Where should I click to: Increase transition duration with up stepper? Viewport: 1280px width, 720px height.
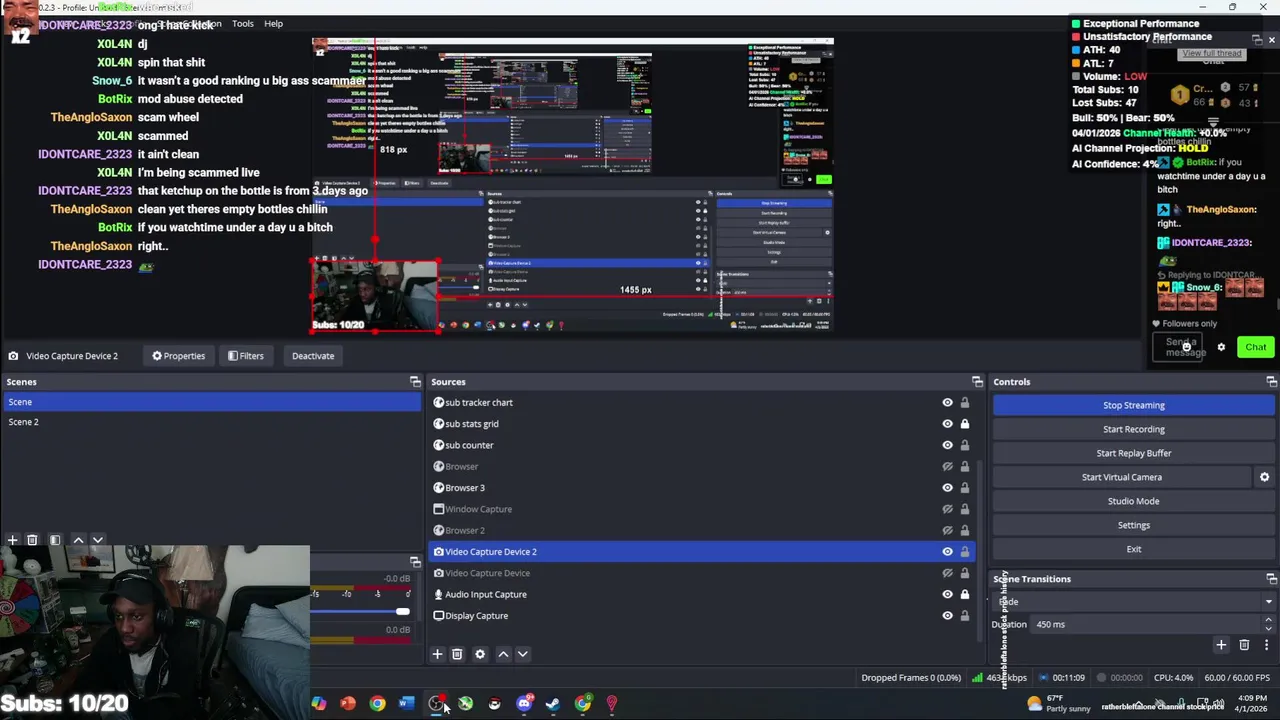pos(1268,620)
